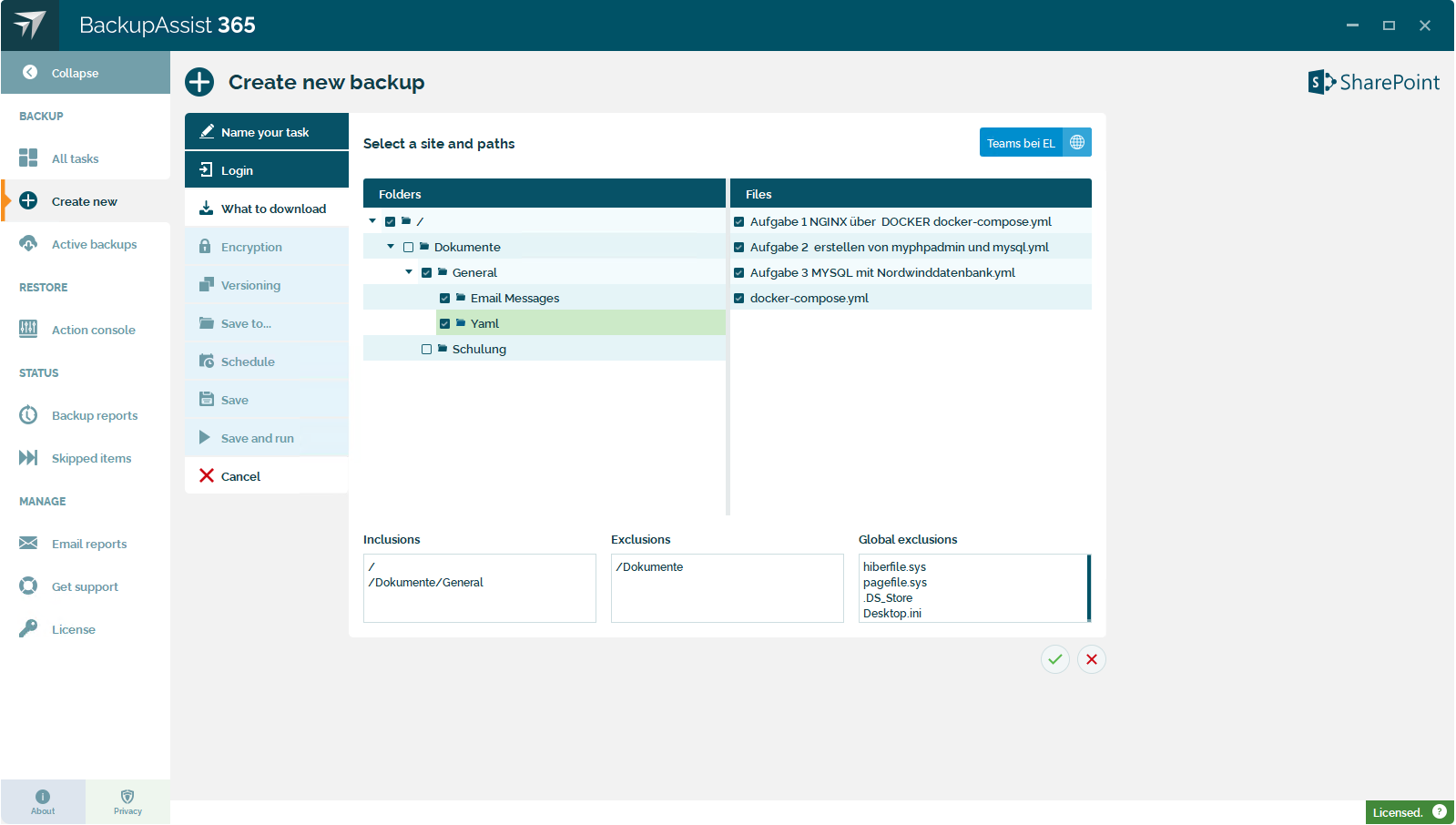The image size is (1456, 825).
Task: Select Aufgabe 3 MYSQL mit Nordwinddatenbank.yml file
Action: (882, 272)
